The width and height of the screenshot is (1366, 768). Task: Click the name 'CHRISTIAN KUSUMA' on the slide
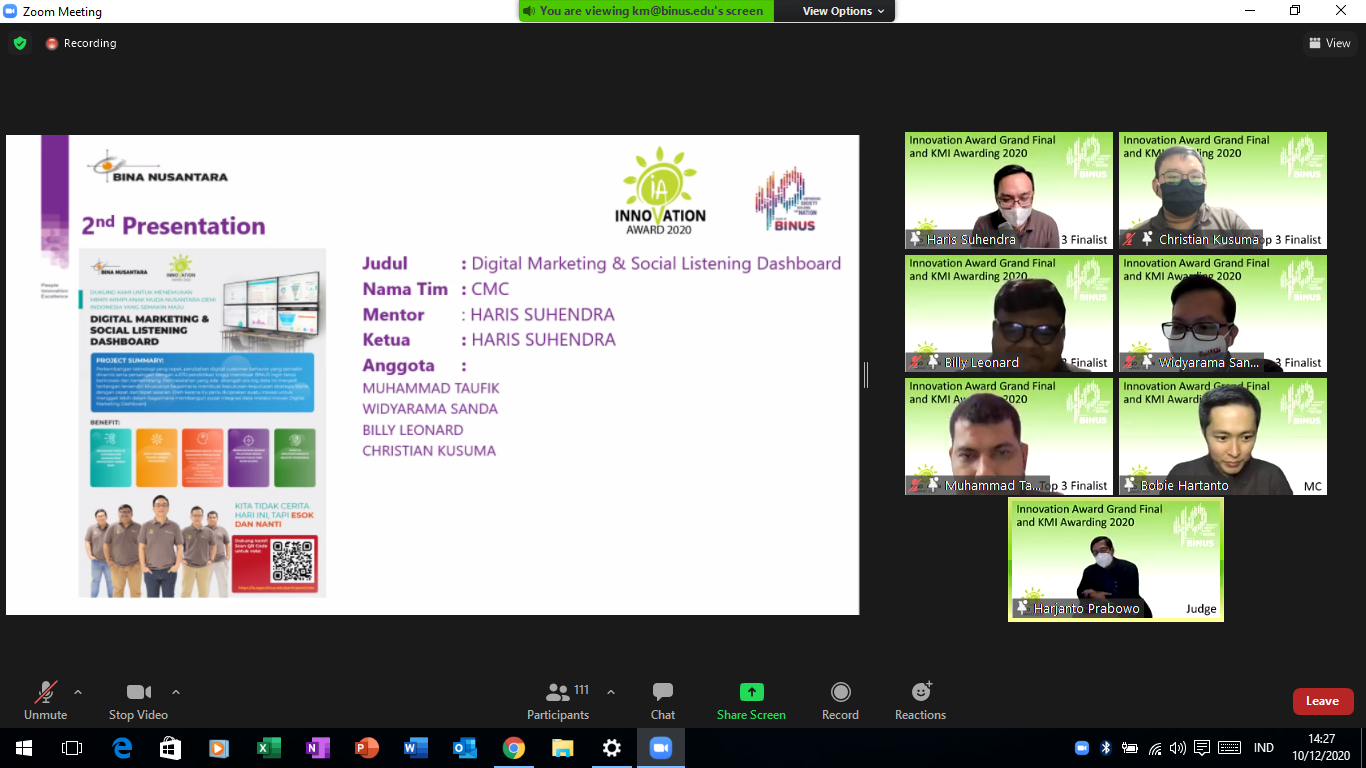(429, 451)
